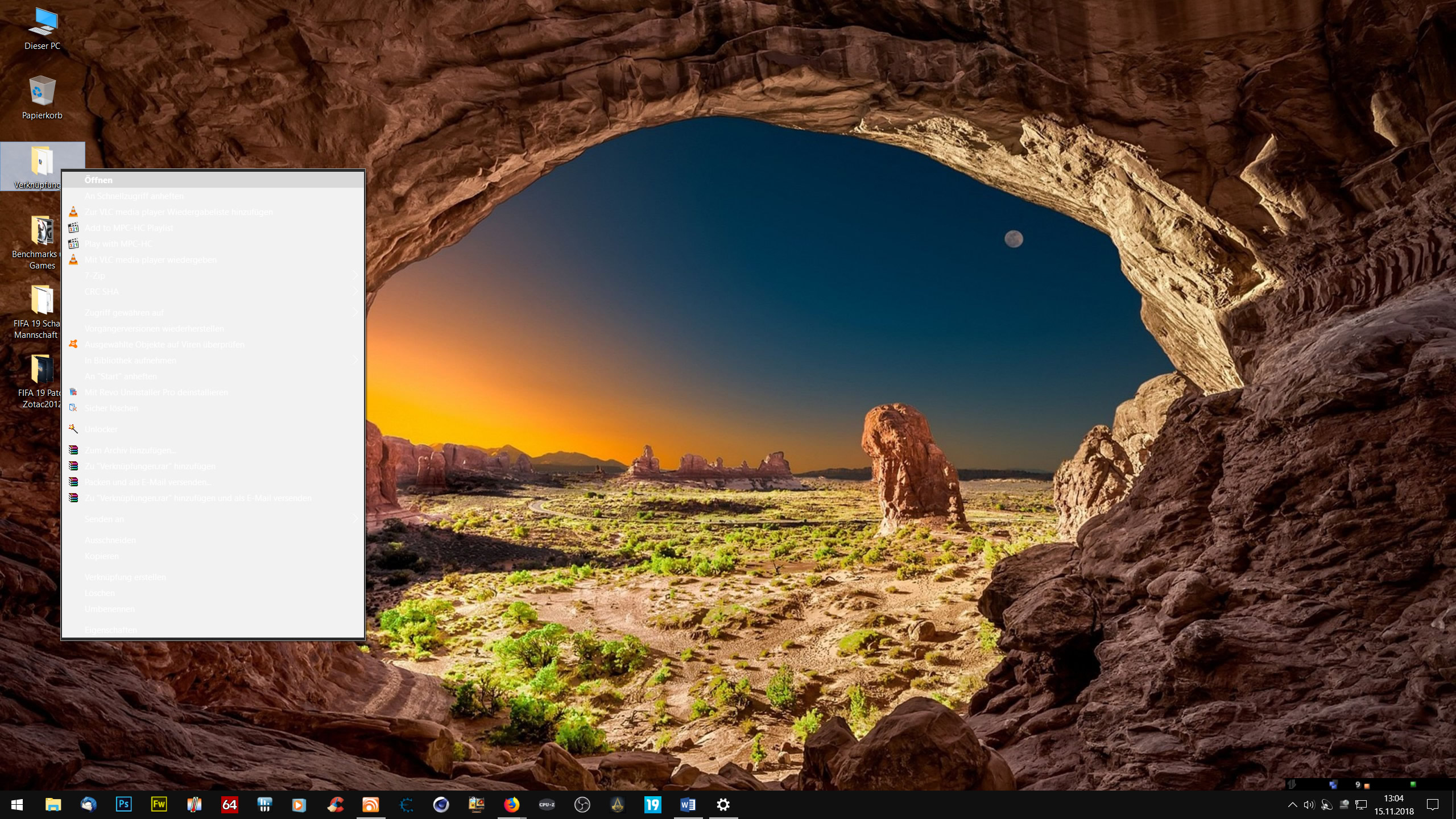Open the AIDA64 taskbar icon

[229, 804]
